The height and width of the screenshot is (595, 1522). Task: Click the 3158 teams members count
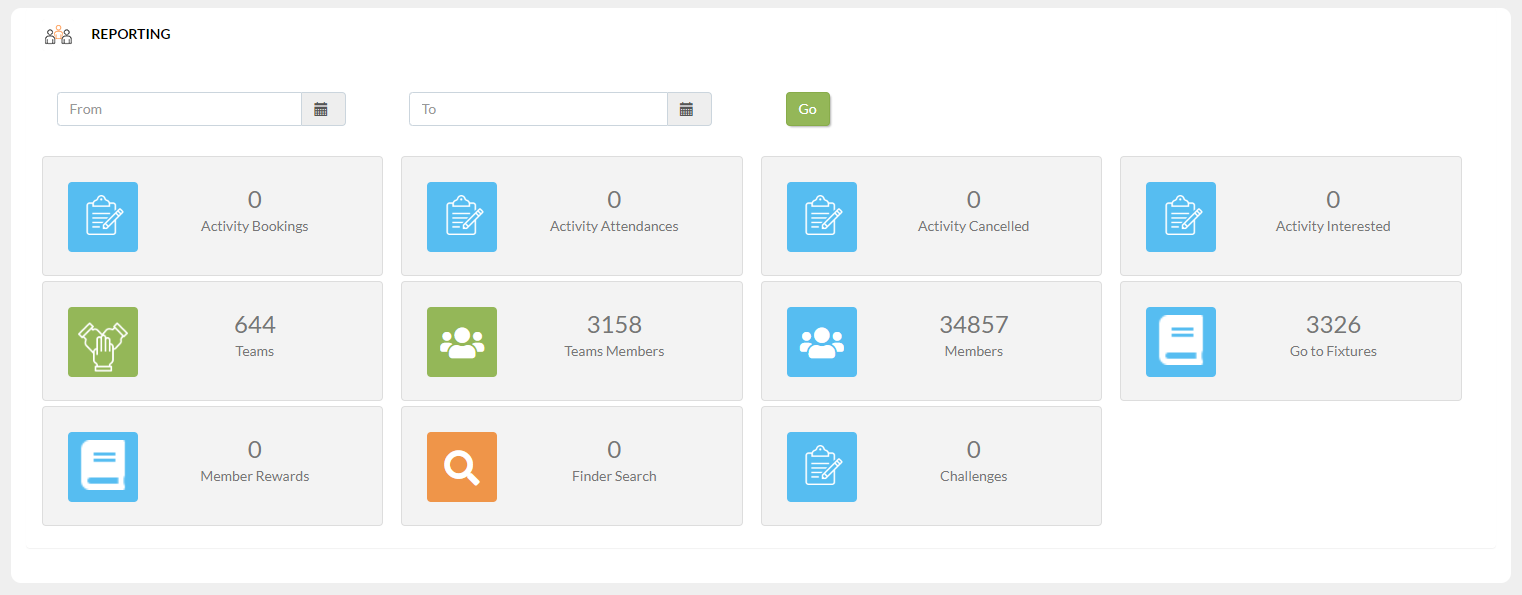[614, 325]
